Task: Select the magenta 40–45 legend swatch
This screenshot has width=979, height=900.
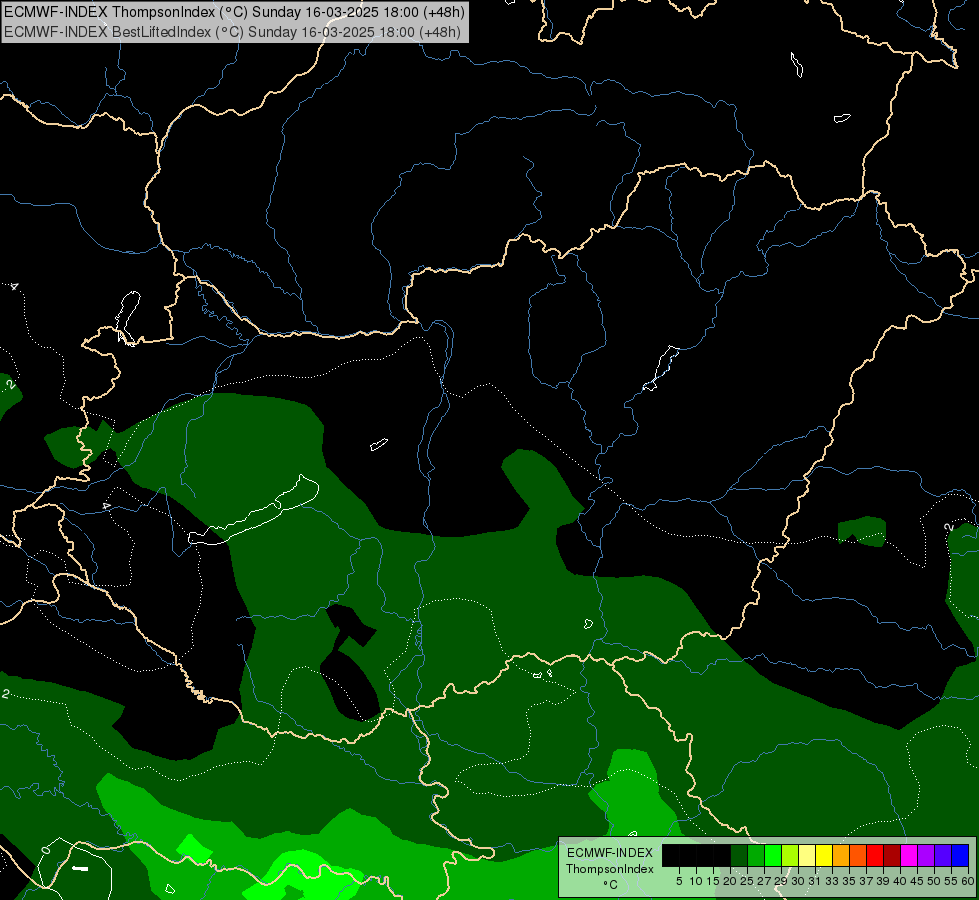Action: tap(909, 856)
